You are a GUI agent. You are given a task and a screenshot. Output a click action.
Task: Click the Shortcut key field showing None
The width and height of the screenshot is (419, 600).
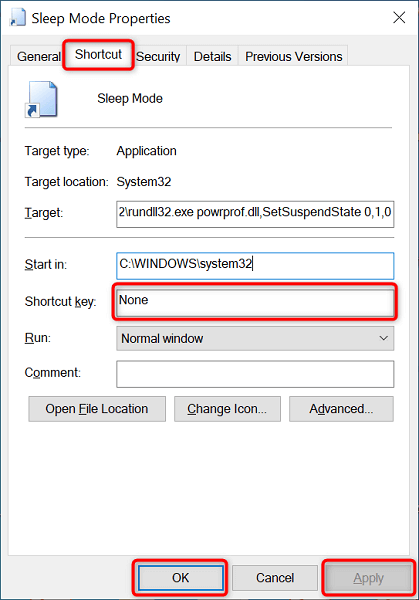click(255, 302)
